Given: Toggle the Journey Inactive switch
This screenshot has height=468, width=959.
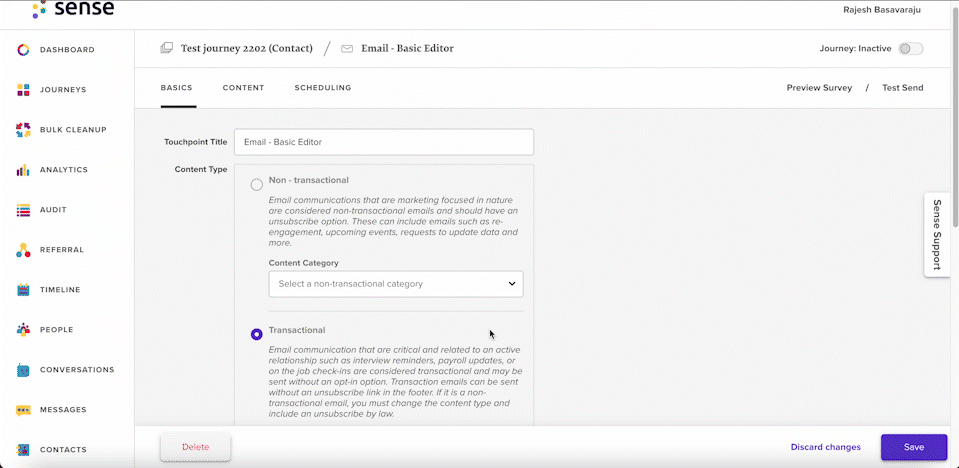Looking at the screenshot, I should click(910, 49).
